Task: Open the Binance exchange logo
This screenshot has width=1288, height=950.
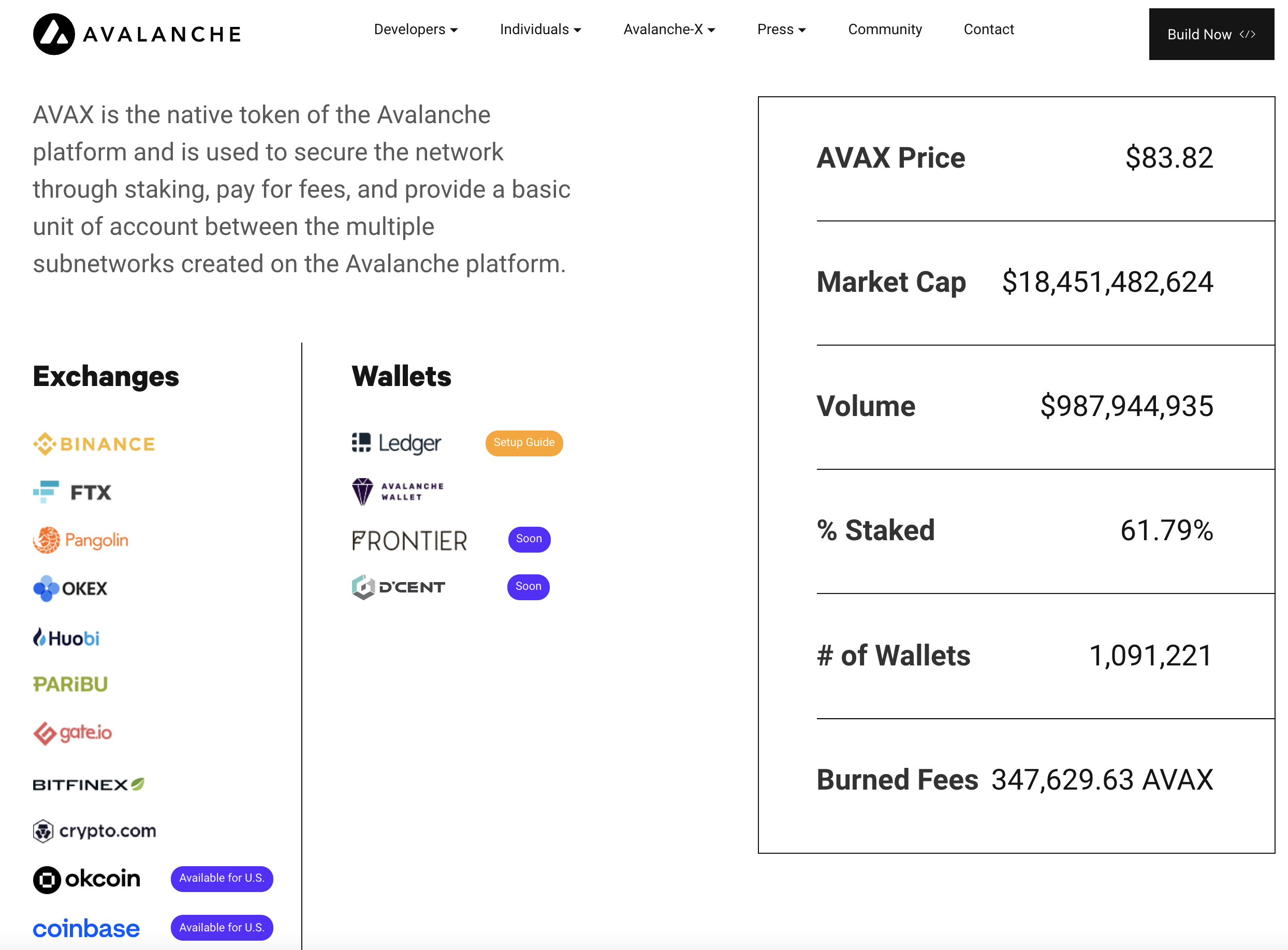Action: 94,444
